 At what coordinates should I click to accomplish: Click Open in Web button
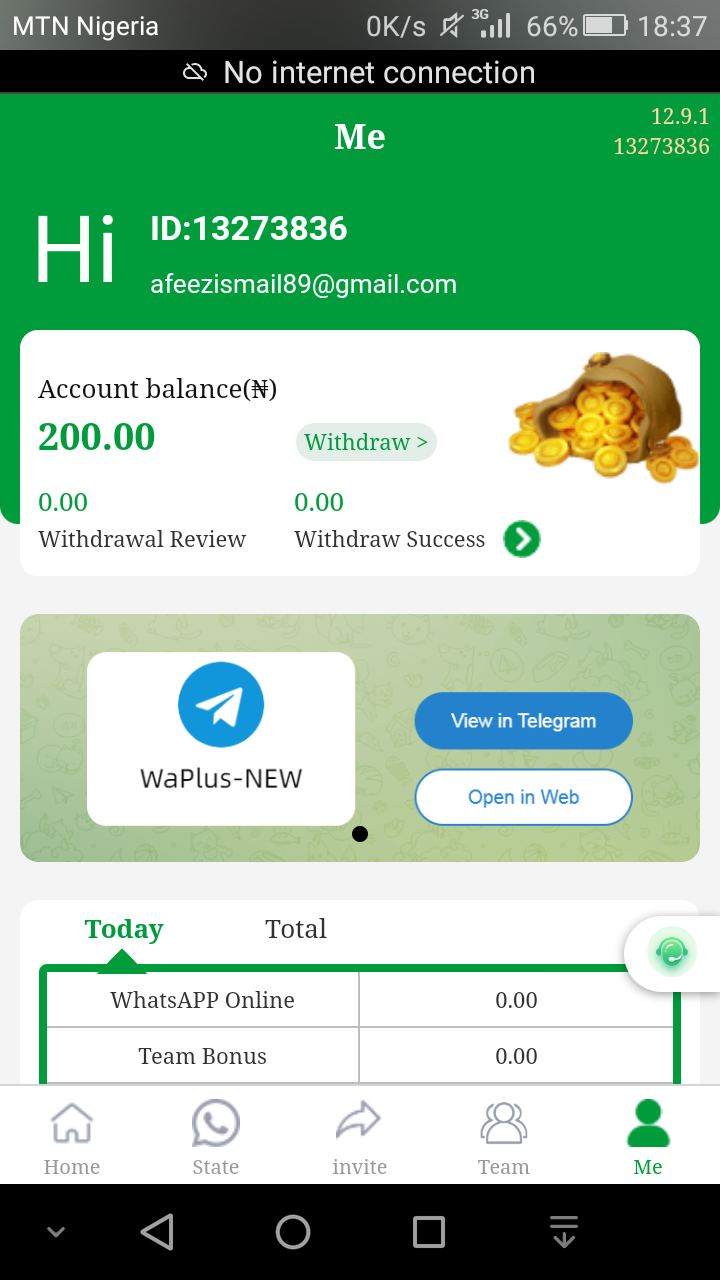point(524,797)
